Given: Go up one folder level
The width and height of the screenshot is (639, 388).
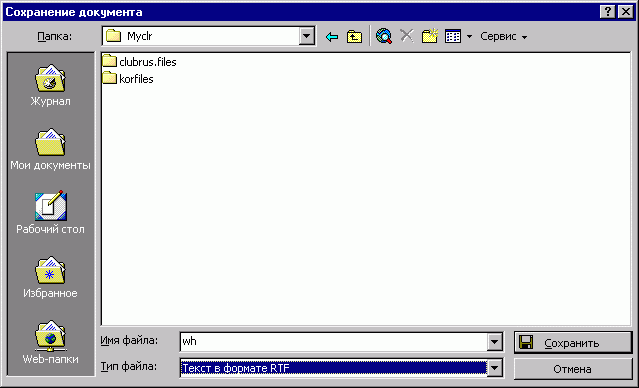Looking at the screenshot, I should 354,37.
